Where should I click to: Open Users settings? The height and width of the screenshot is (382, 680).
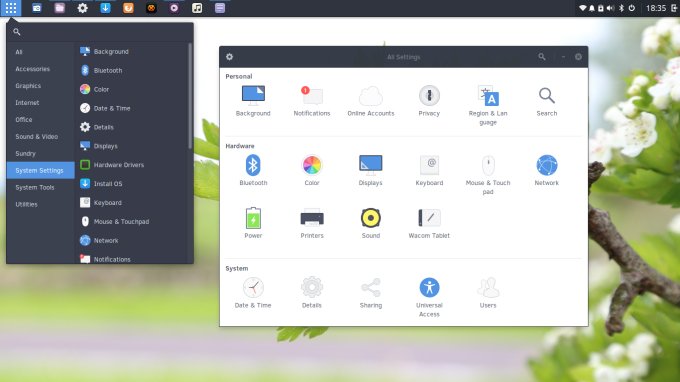click(x=488, y=293)
